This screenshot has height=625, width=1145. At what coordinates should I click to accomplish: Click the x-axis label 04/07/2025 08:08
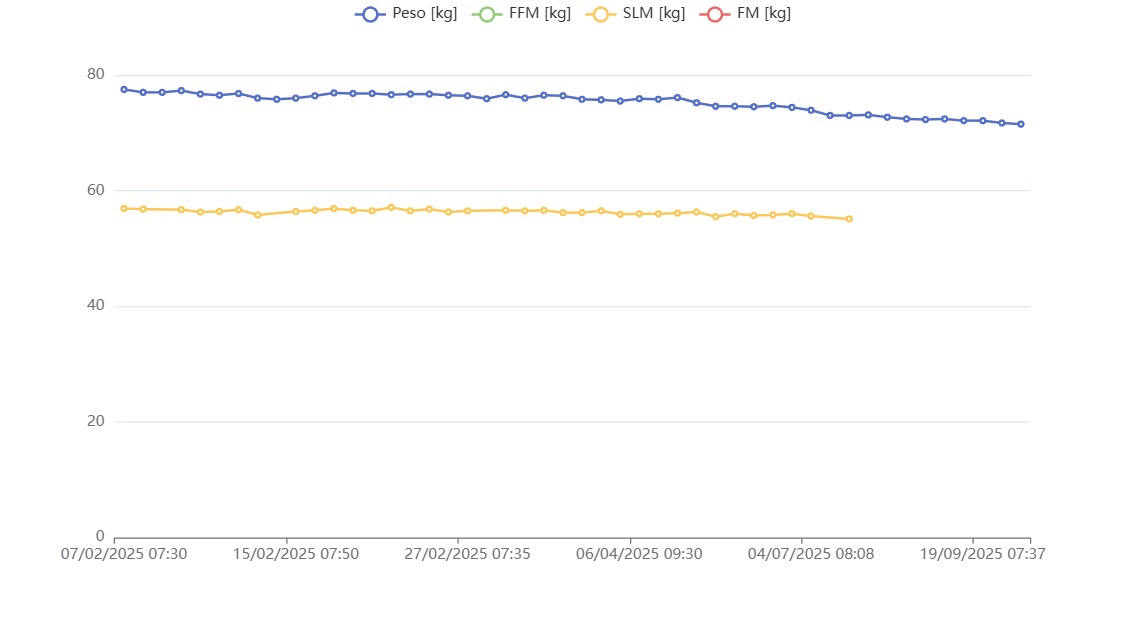pyautogui.click(x=811, y=553)
